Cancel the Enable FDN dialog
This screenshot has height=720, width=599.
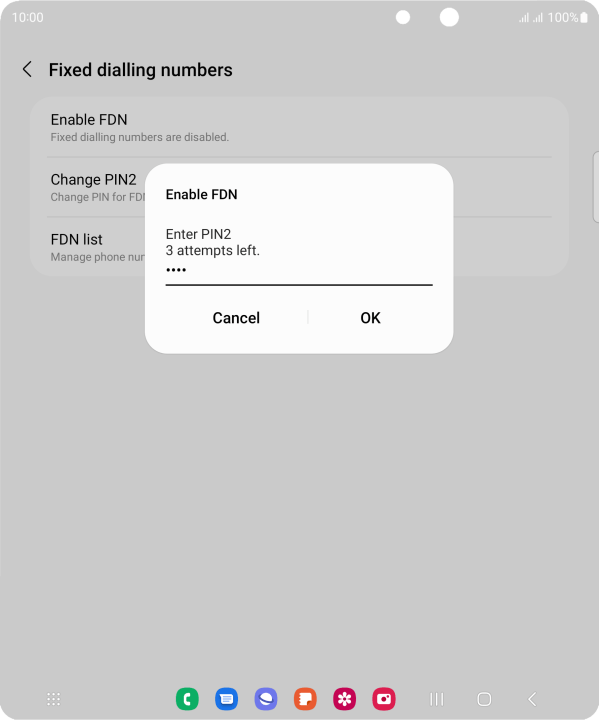tap(236, 318)
